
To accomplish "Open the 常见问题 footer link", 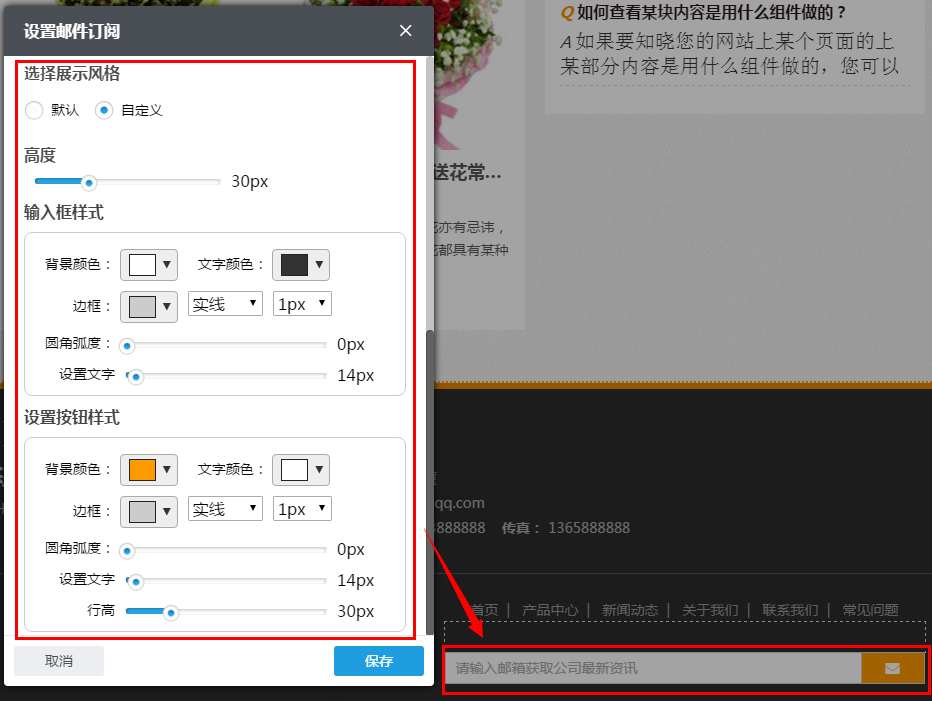I will pos(869,608).
